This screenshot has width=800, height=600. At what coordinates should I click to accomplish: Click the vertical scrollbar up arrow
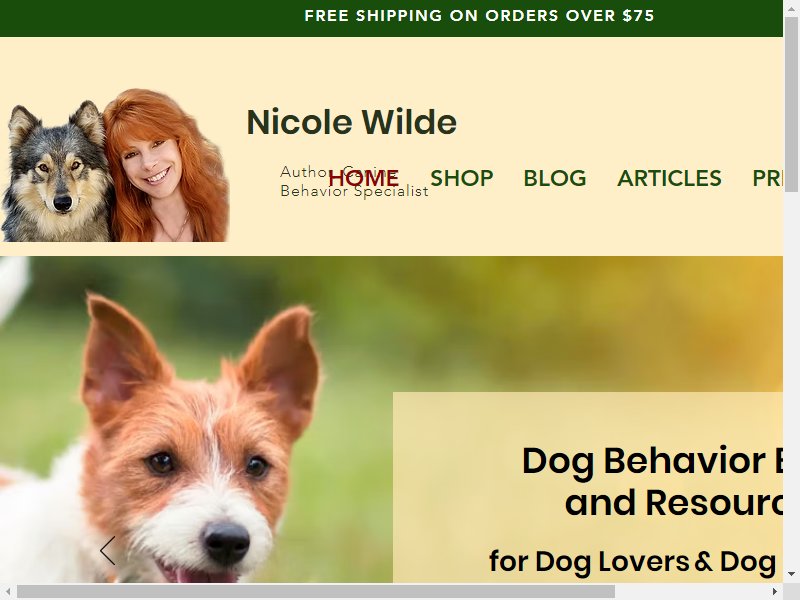[x=791, y=7]
